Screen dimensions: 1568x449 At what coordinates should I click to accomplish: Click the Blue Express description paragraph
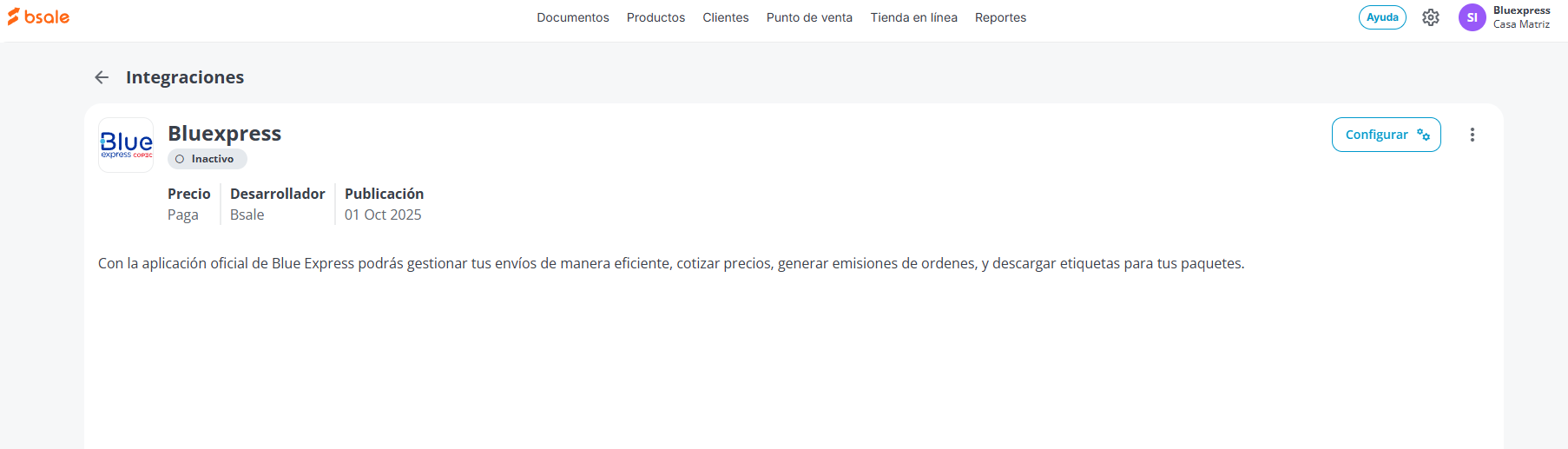671,263
